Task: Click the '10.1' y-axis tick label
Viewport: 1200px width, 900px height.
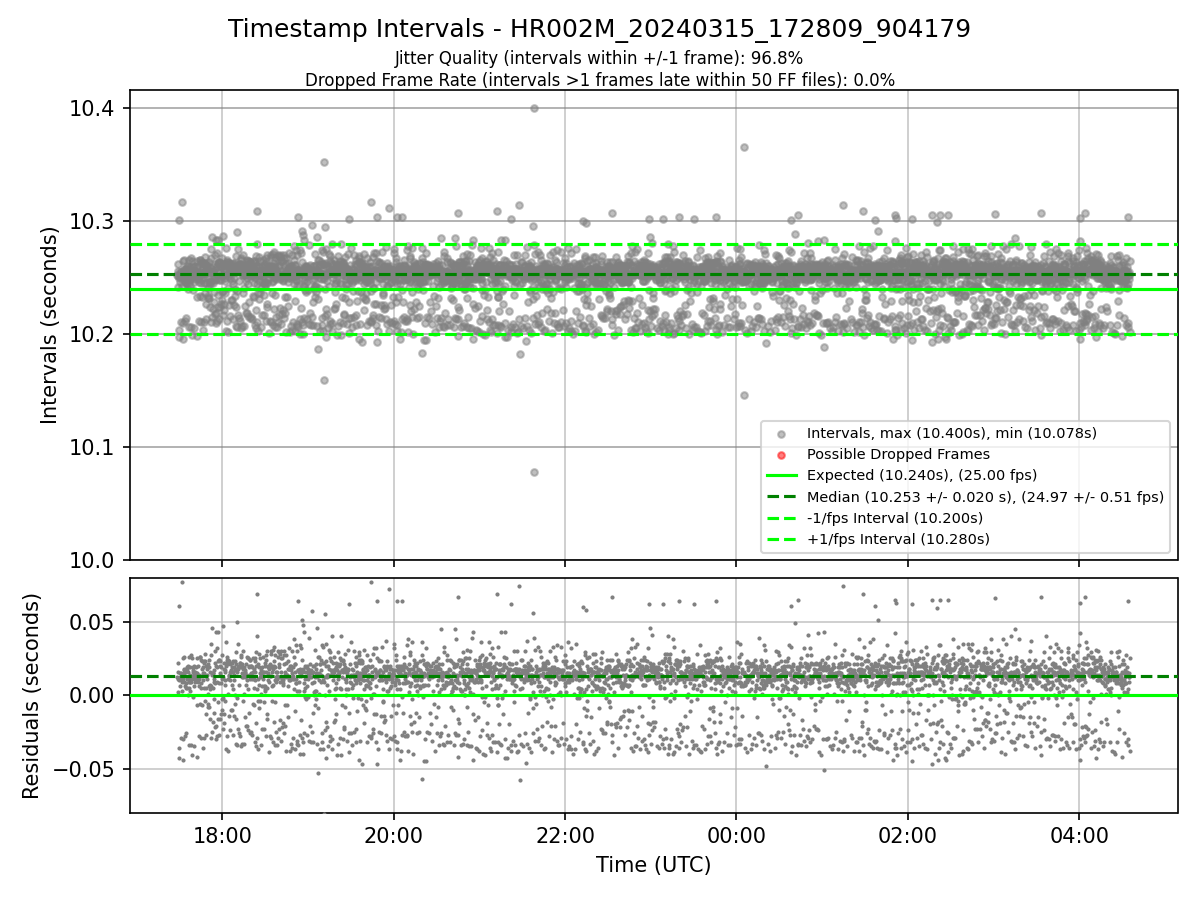Action: click(92, 447)
